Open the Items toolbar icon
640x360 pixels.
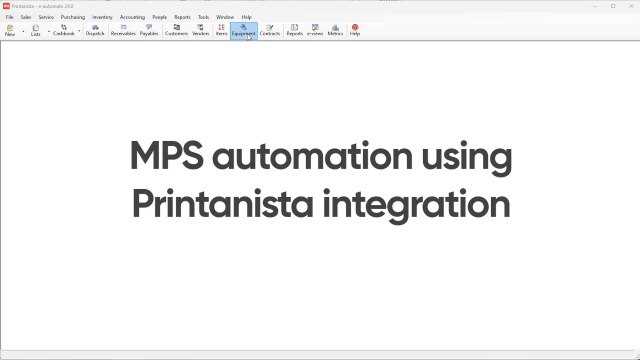(x=222, y=31)
